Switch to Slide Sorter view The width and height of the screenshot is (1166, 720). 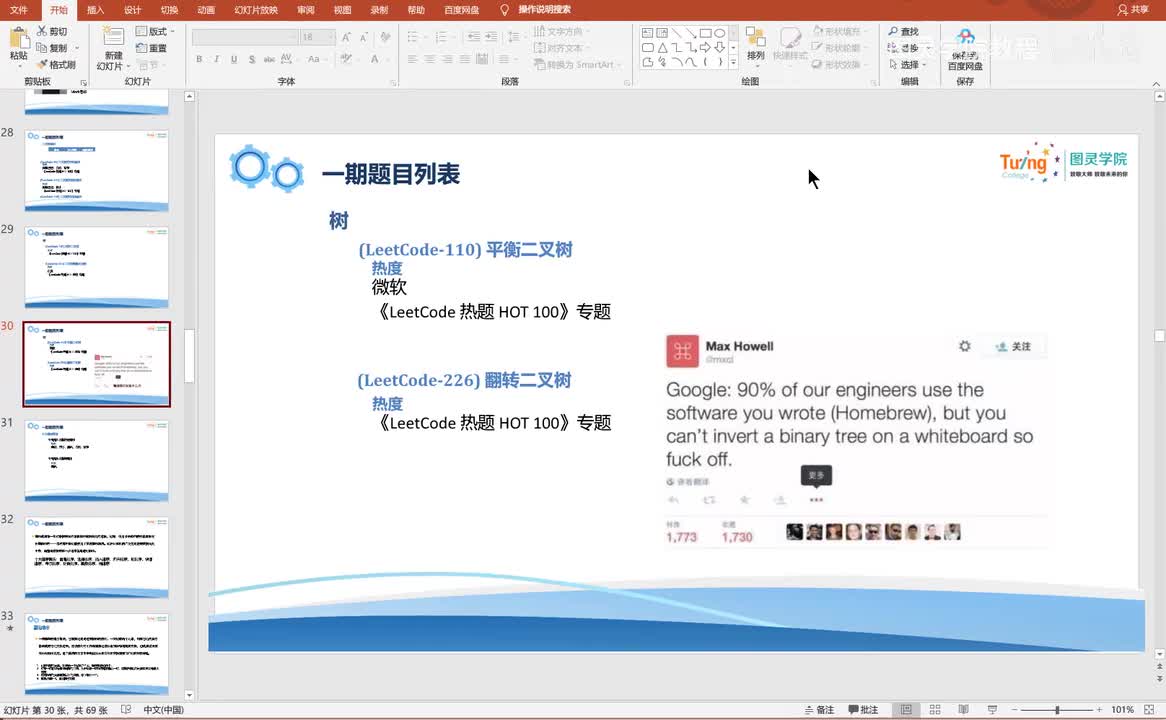click(x=935, y=710)
